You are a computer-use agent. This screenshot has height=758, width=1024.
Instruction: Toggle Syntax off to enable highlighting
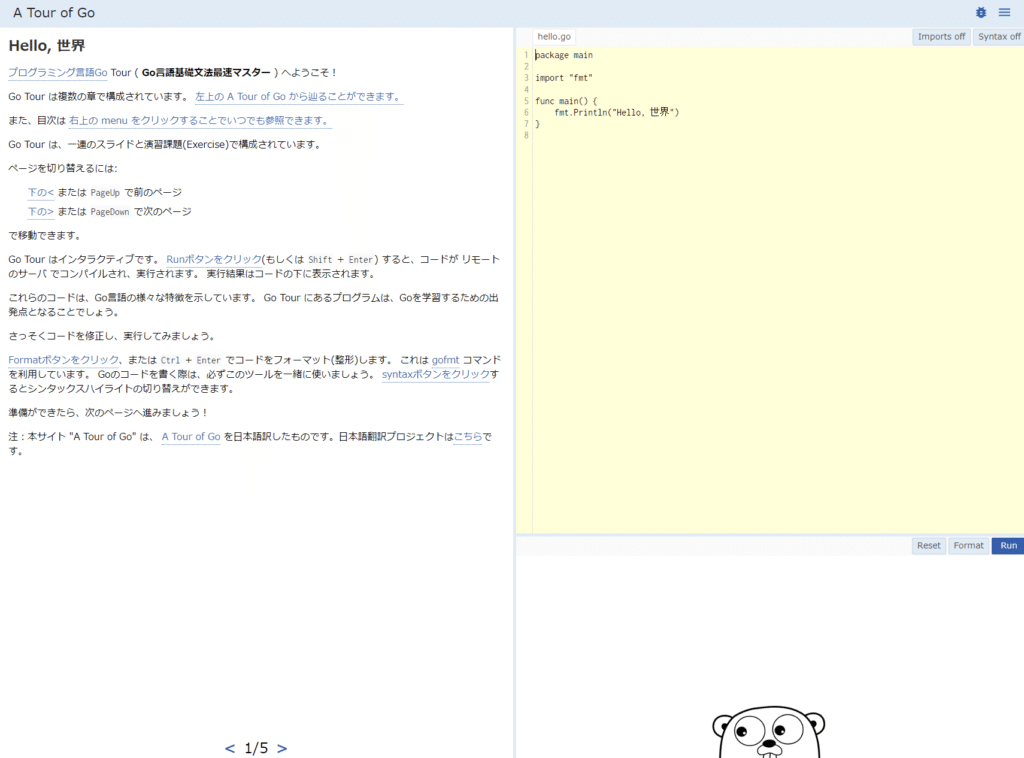[999, 35]
